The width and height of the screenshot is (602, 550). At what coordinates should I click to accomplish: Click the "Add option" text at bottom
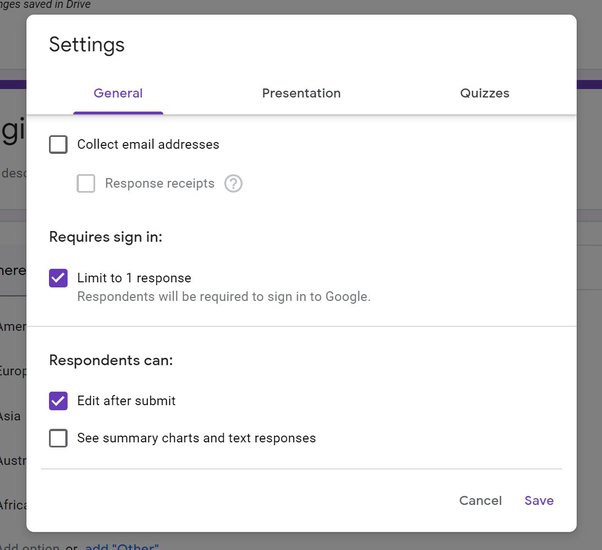[30, 545]
